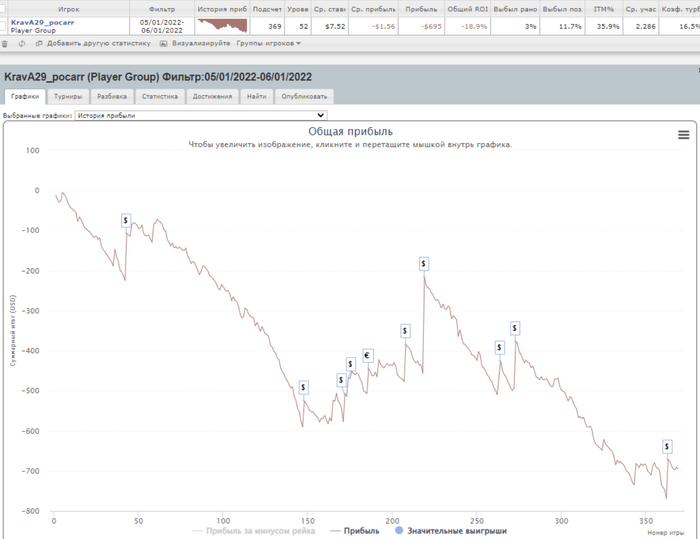Viewport: 700px width, 539px height.
Task: Sort by the ITM% column header
Action: (604, 9)
